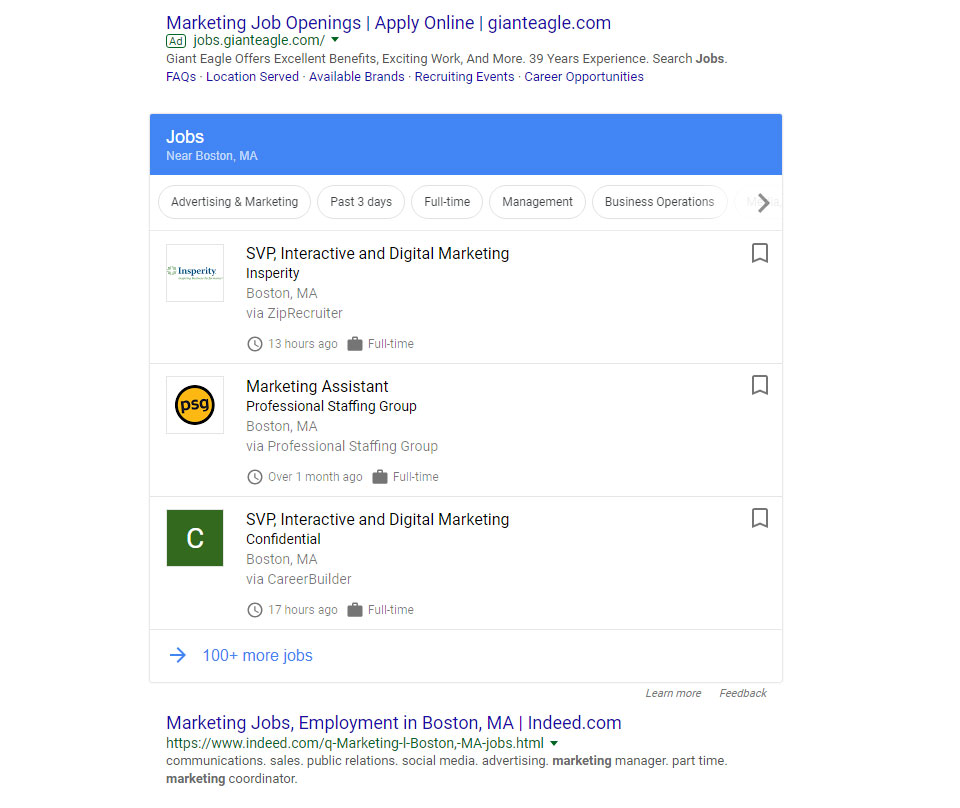Open the Insperity SVP Interactive job title

pyautogui.click(x=377, y=253)
